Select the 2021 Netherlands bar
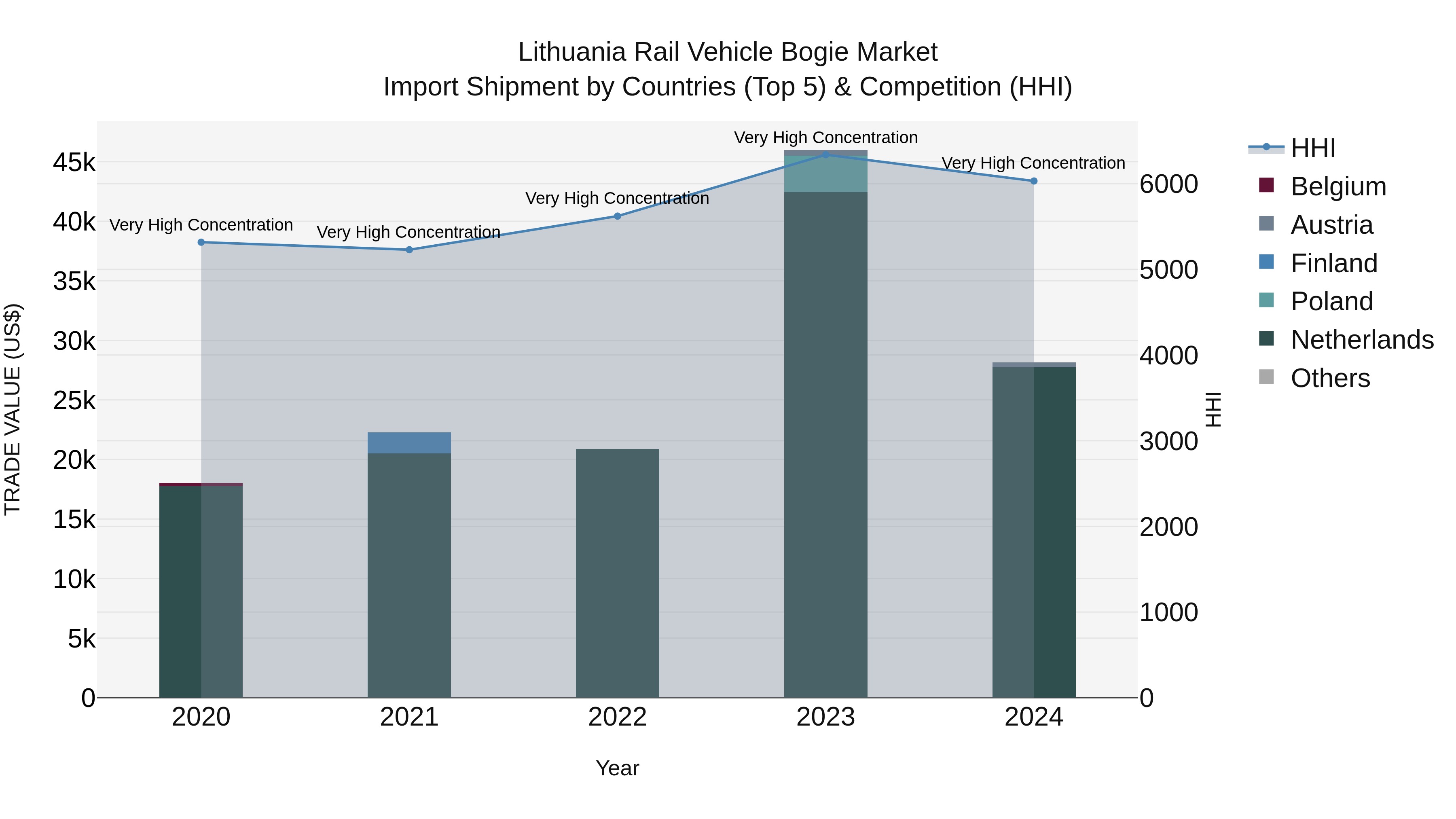 tap(409, 576)
